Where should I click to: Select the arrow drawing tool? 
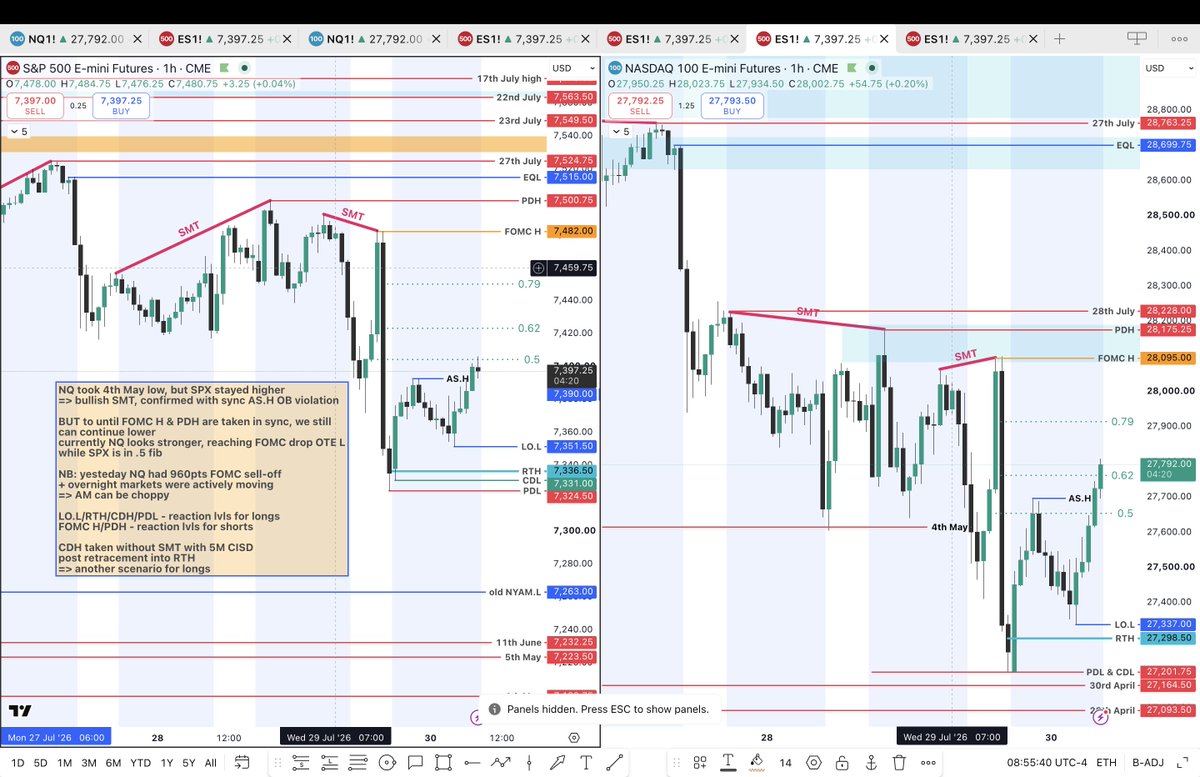558,762
